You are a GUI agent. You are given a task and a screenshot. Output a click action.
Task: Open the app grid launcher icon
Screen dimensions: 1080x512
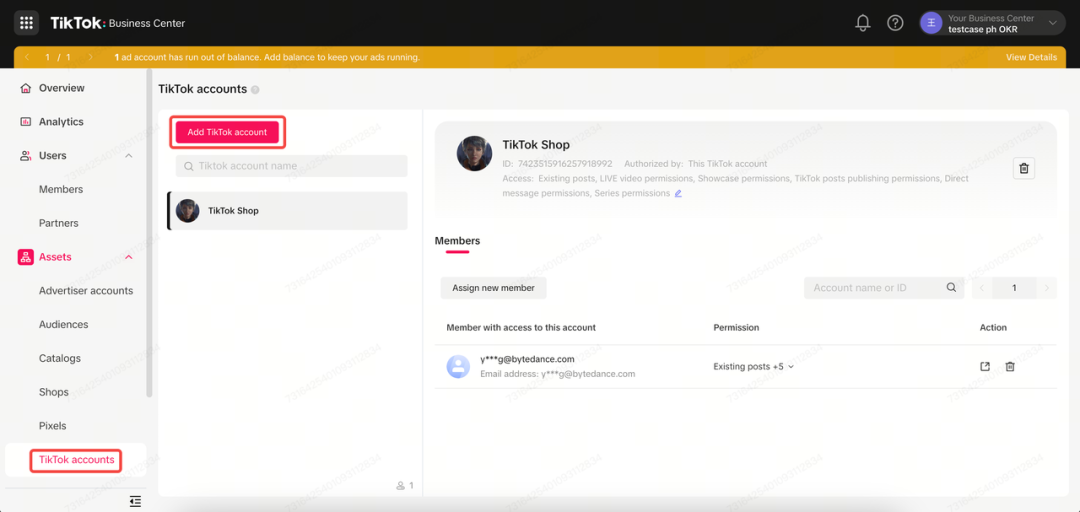pos(26,23)
